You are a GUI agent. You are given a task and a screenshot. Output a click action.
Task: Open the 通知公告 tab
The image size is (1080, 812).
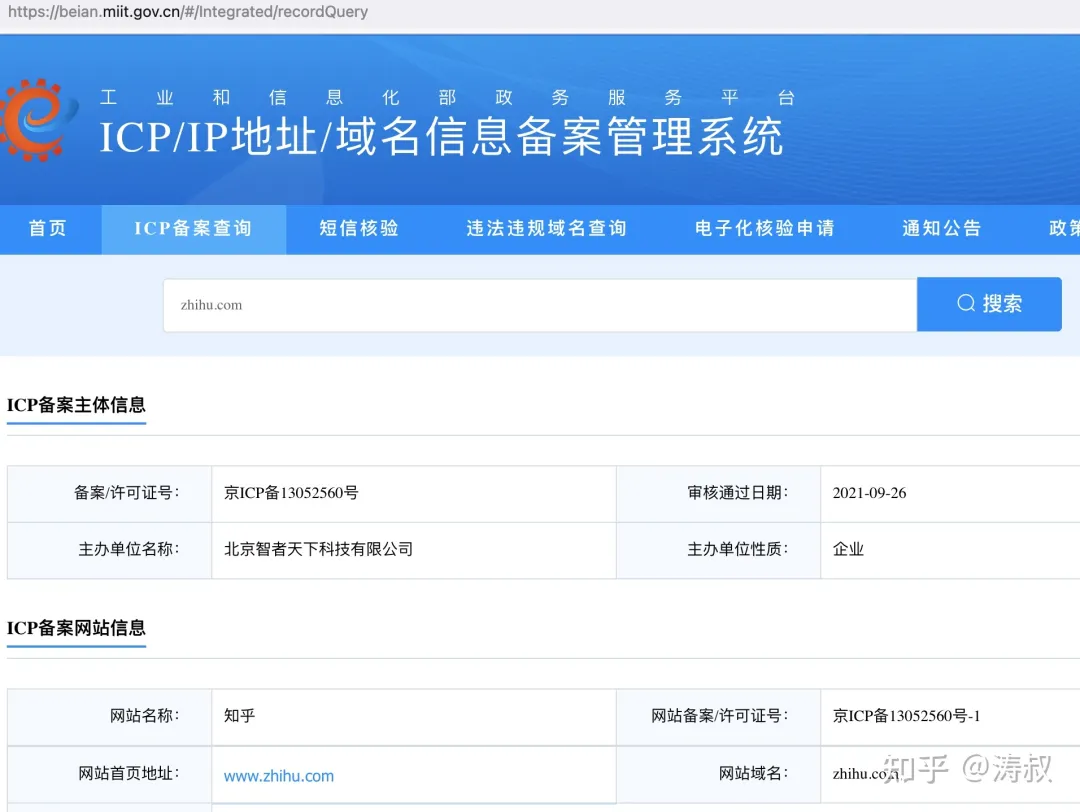(x=942, y=229)
